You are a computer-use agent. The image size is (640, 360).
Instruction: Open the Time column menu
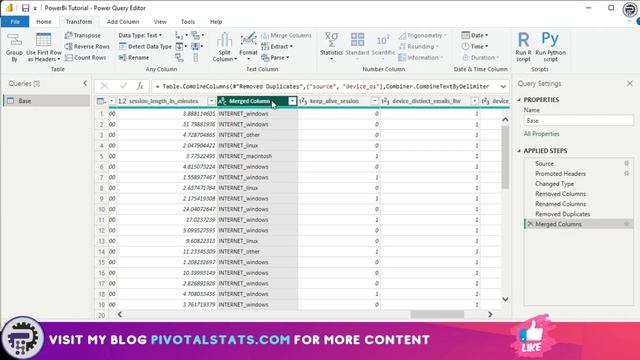475,47
